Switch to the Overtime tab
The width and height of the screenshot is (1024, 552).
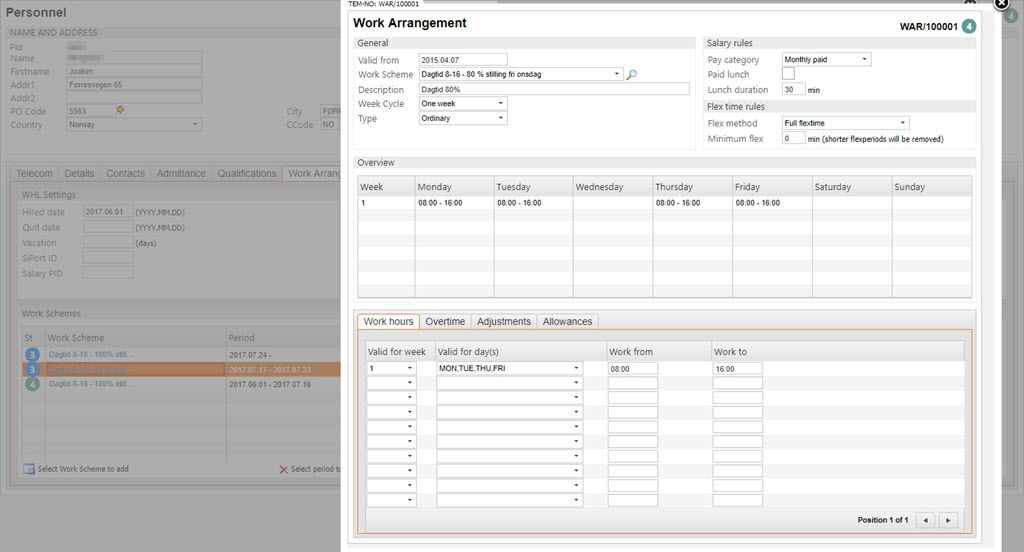(445, 322)
